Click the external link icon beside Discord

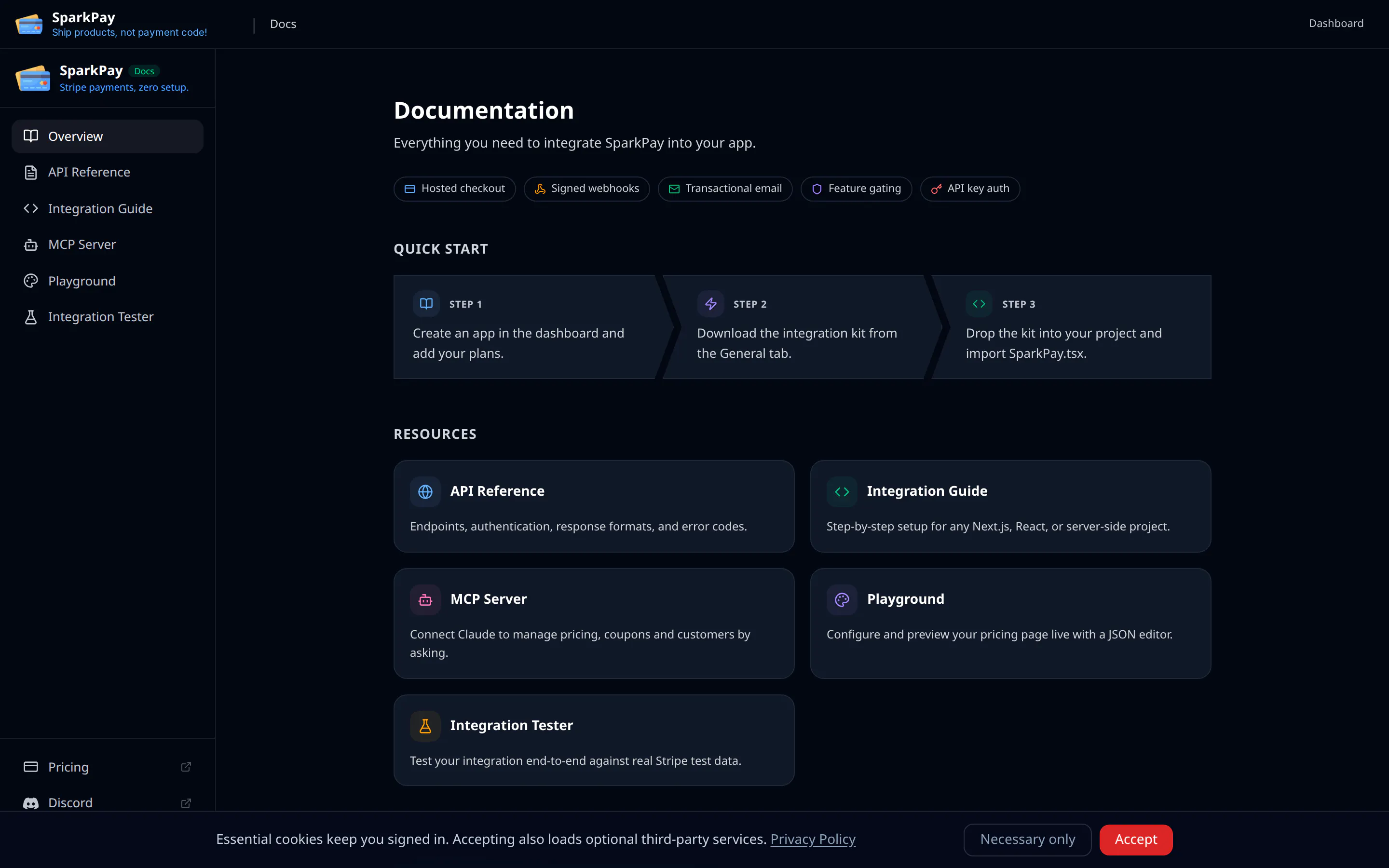(x=186, y=803)
